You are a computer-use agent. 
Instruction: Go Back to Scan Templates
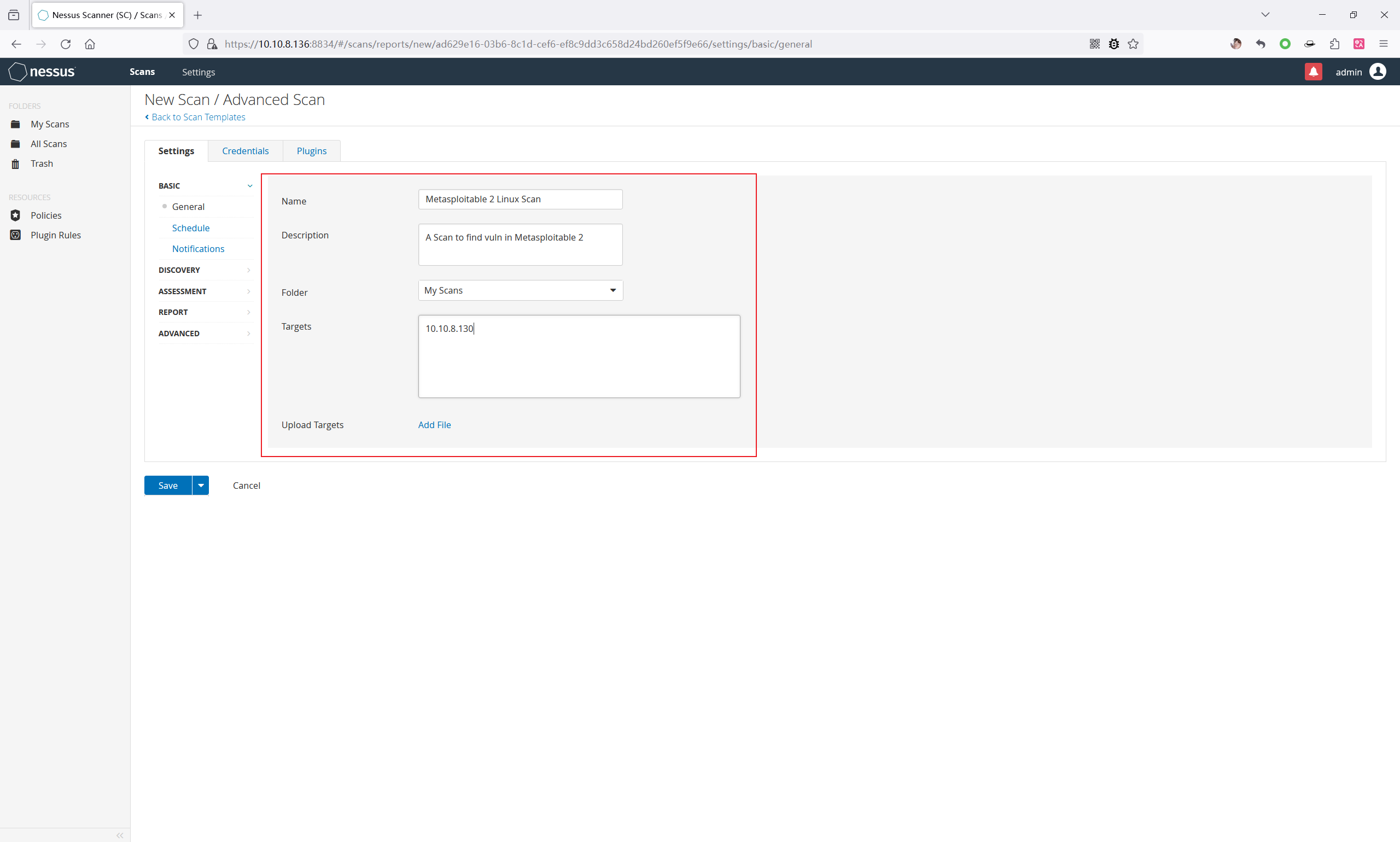tap(195, 118)
